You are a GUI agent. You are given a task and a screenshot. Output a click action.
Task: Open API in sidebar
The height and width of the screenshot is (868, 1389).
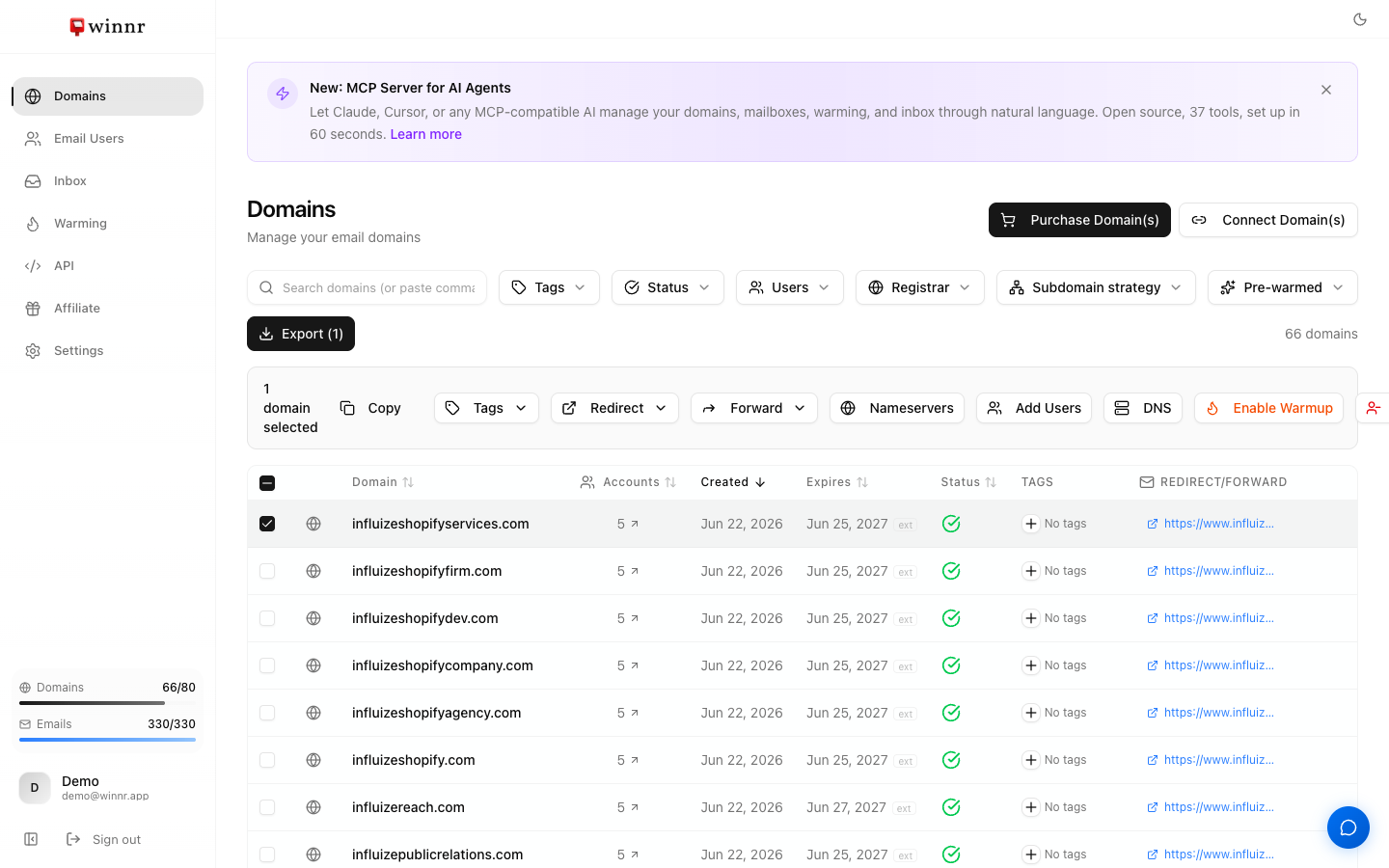click(x=107, y=266)
